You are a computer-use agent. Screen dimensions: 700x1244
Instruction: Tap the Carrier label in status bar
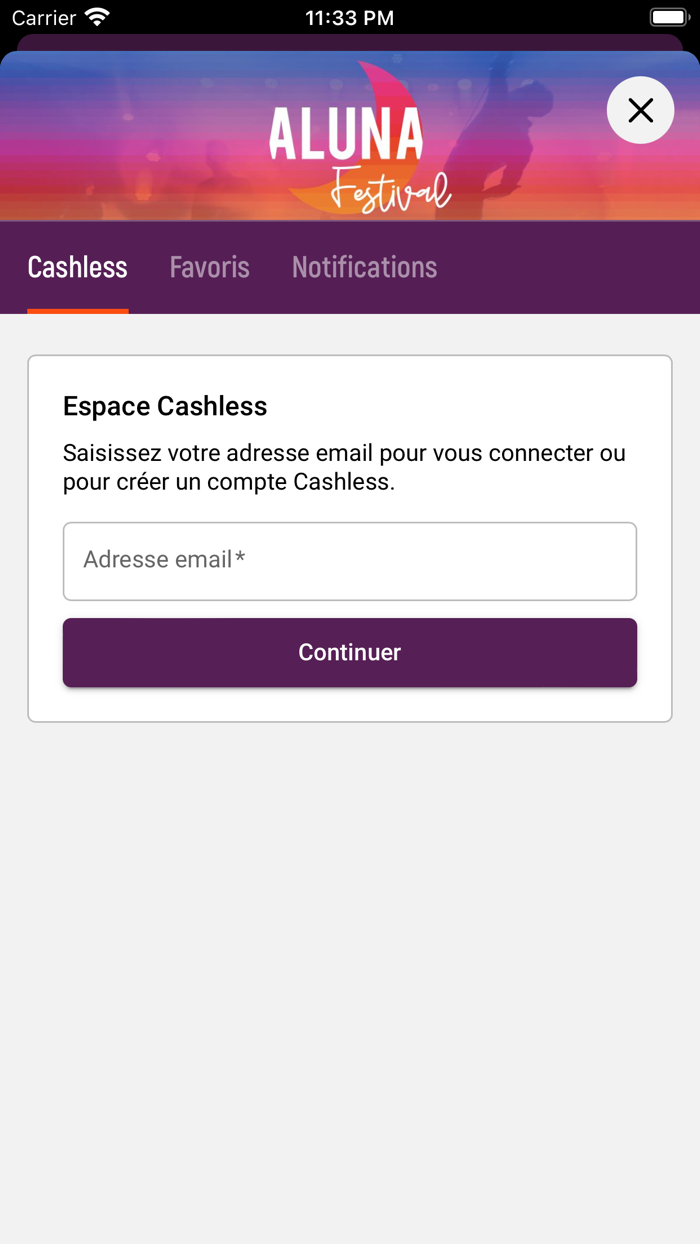pyautogui.click(x=44, y=18)
